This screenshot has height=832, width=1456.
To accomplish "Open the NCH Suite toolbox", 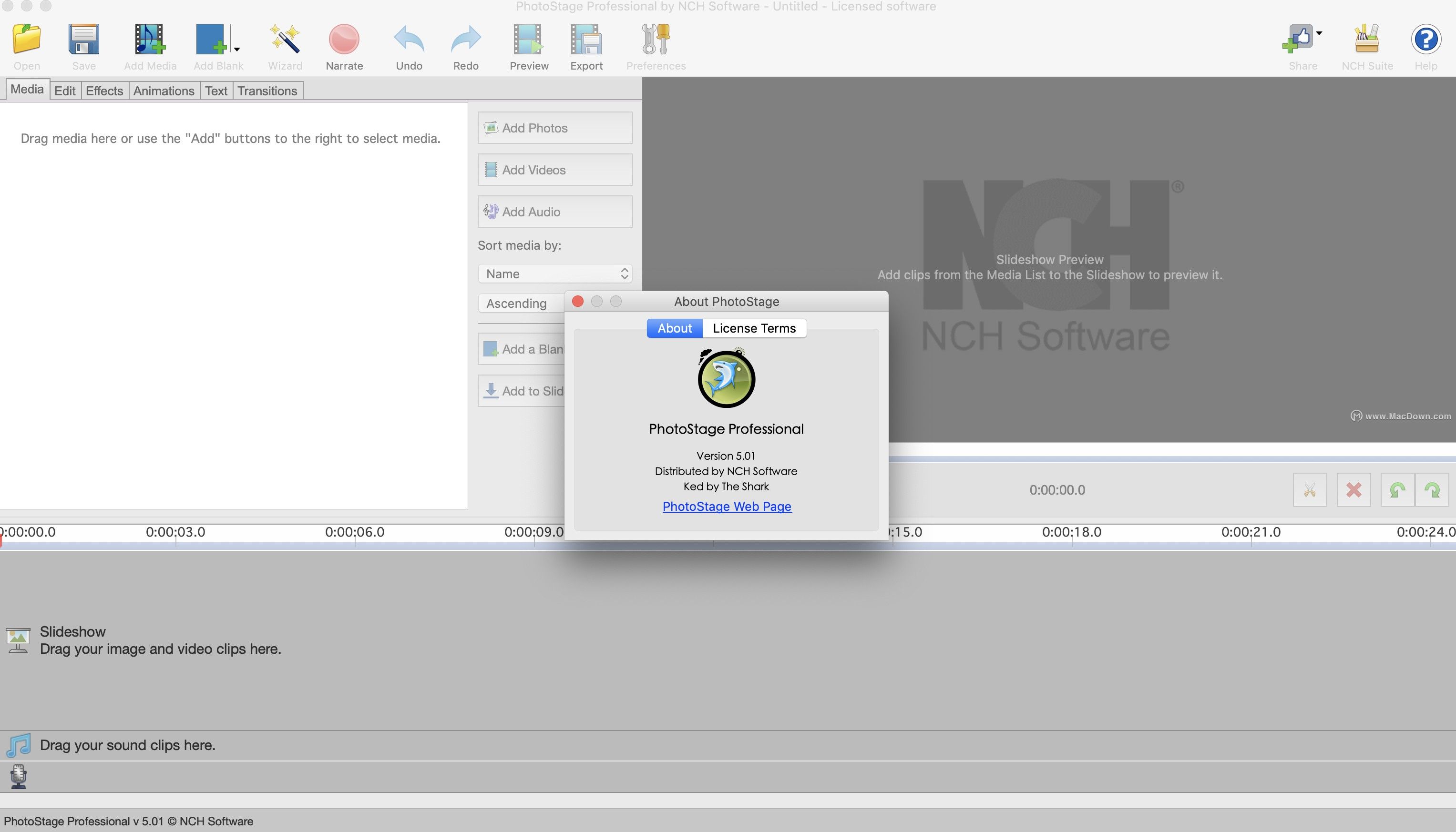I will 1367,39.
